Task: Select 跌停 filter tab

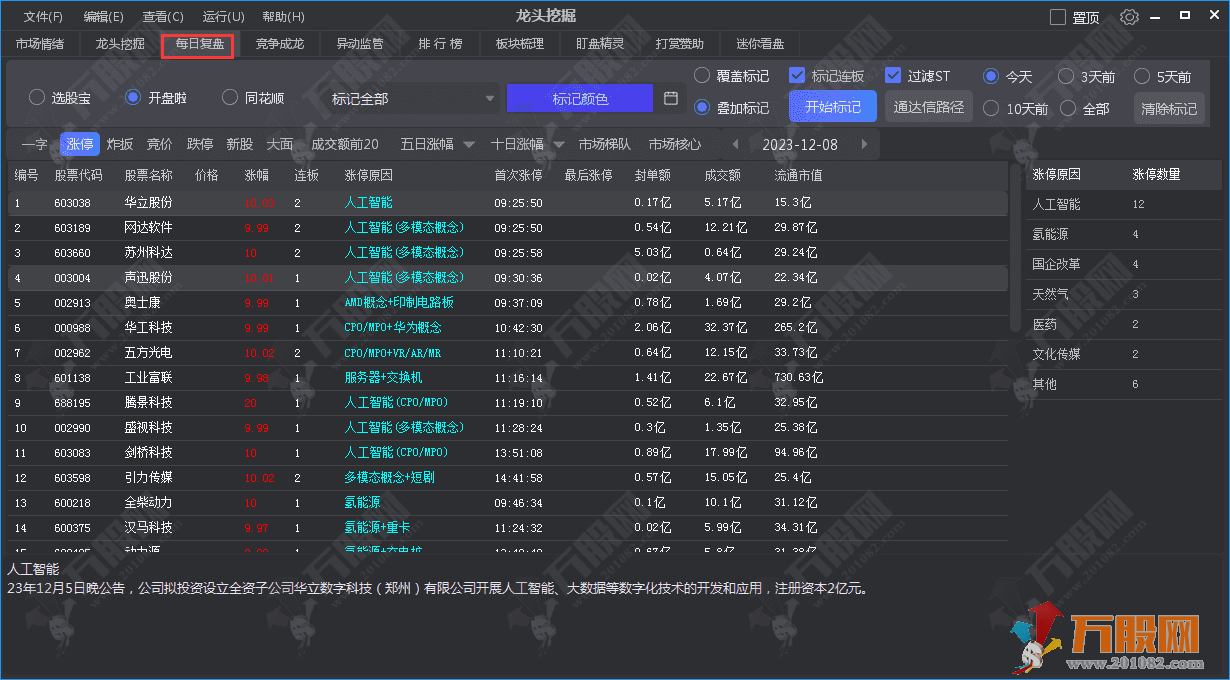Action: 200,144
